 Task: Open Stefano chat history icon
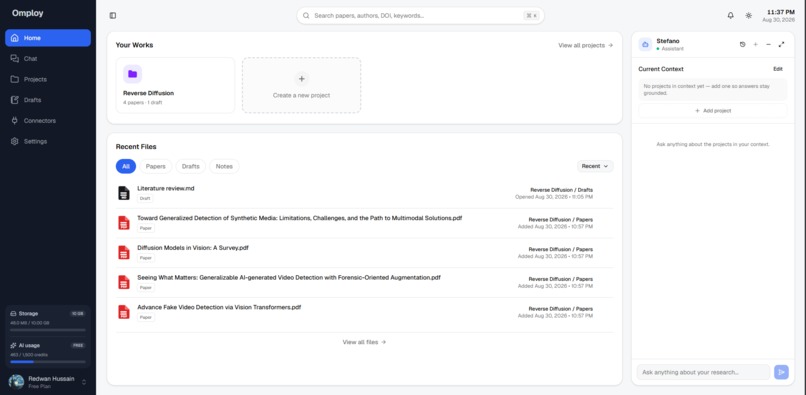click(x=742, y=44)
